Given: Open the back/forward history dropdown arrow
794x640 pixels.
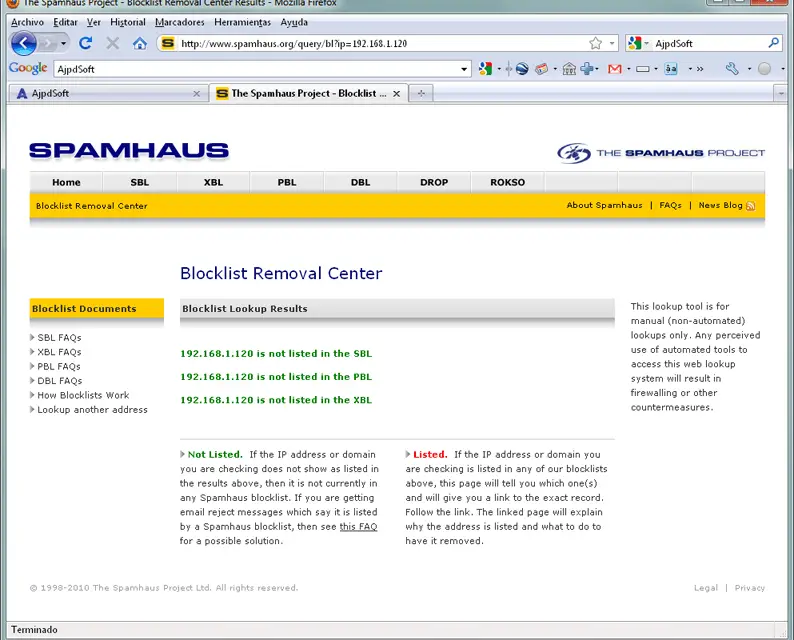Looking at the screenshot, I should click(x=63, y=44).
